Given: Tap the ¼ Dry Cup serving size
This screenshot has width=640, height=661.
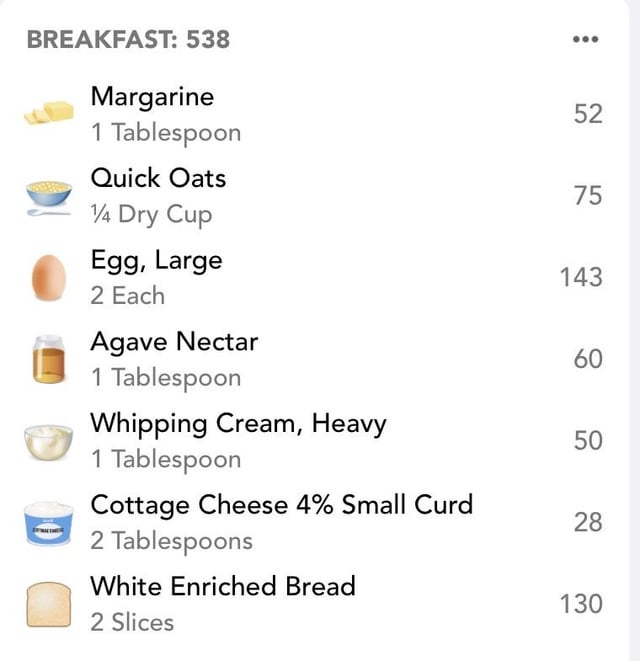Looking at the screenshot, I should point(151,215).
